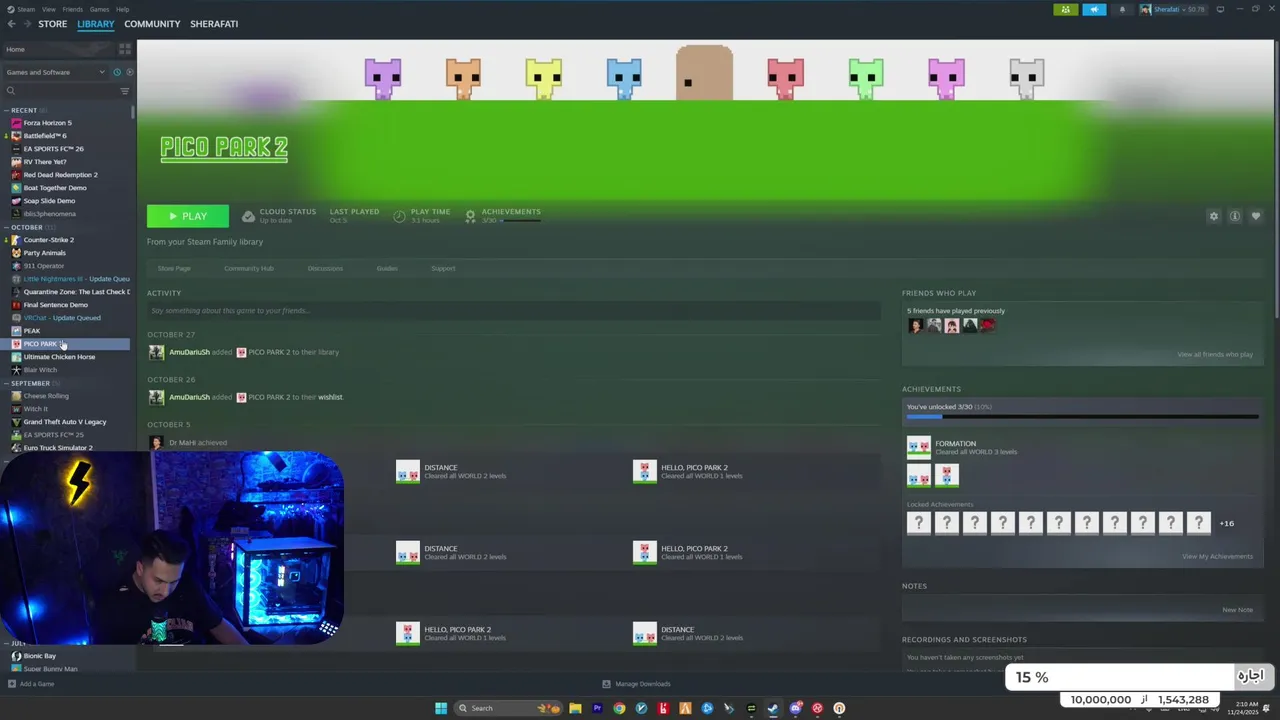Open Manage Downloads
This screenshot has width=1280, height=720.
pos(636,684)
